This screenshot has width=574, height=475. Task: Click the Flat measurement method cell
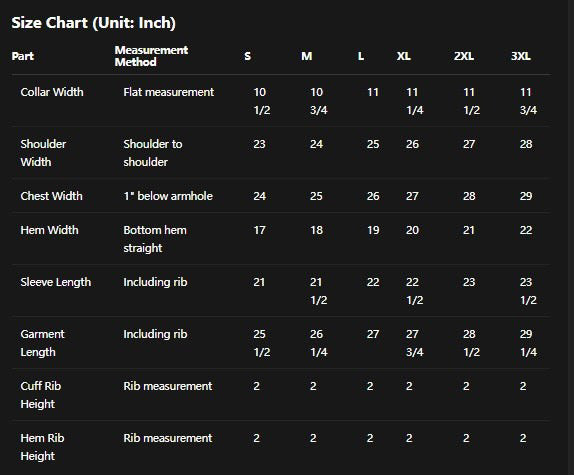click(168, 92)
